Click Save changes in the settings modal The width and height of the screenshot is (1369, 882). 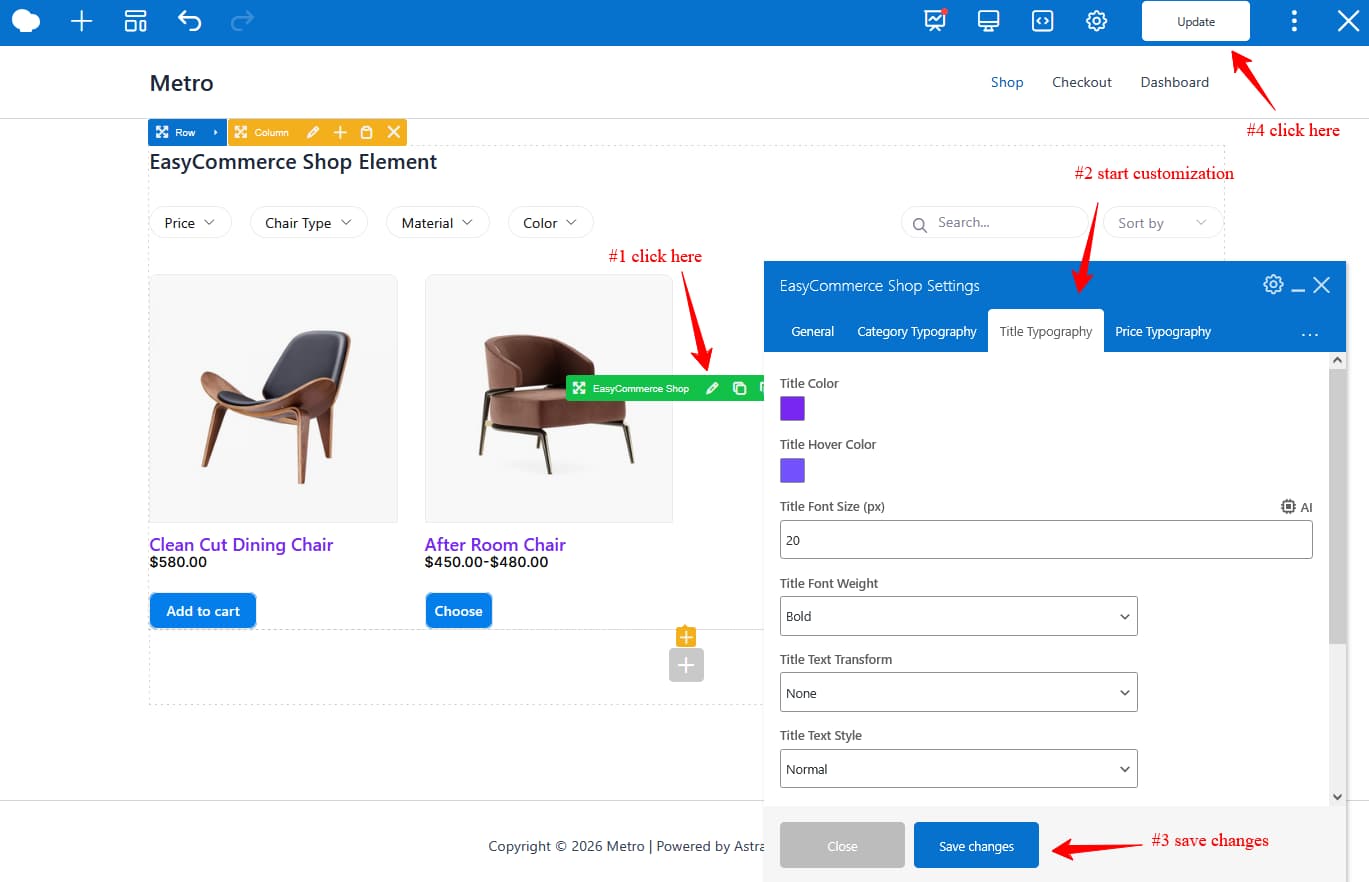[975, 845]
